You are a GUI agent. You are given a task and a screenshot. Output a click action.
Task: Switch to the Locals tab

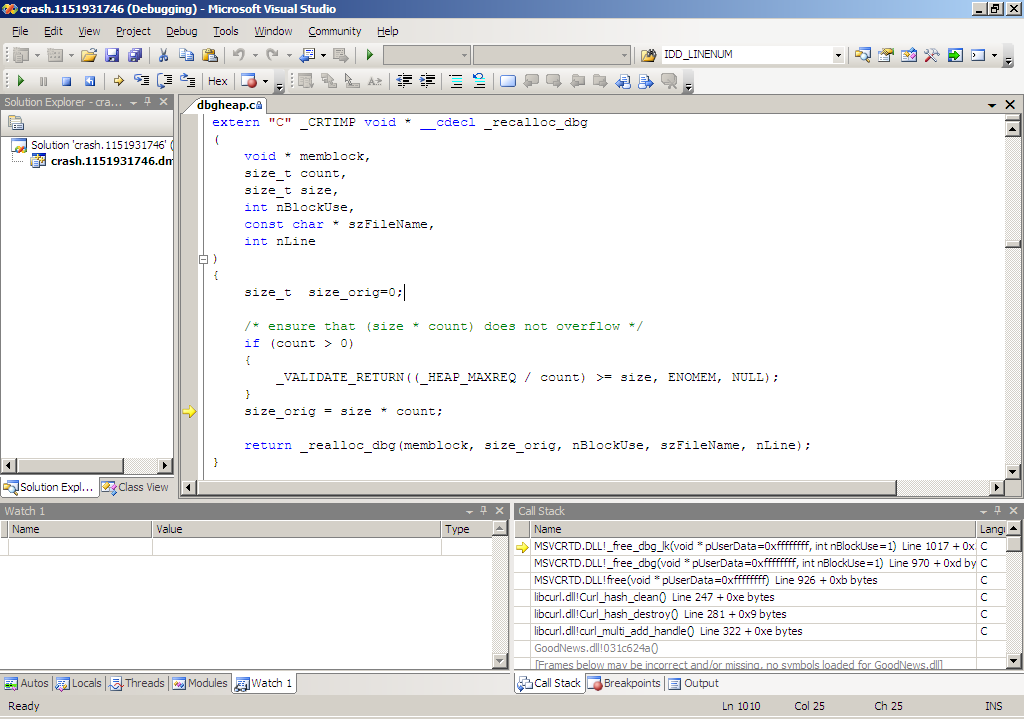point(79,683)
